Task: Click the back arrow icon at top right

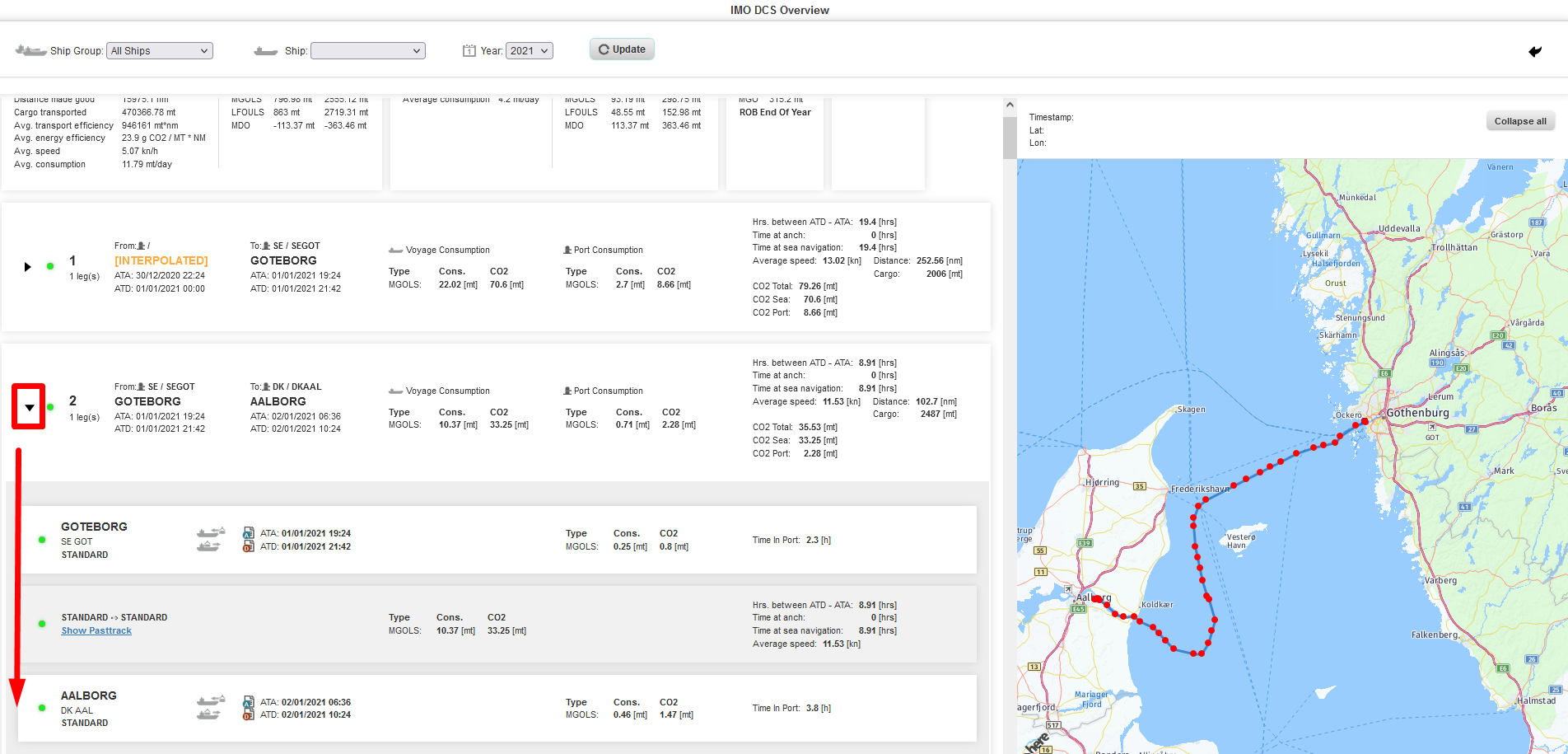Action: tap(1535, 51)
